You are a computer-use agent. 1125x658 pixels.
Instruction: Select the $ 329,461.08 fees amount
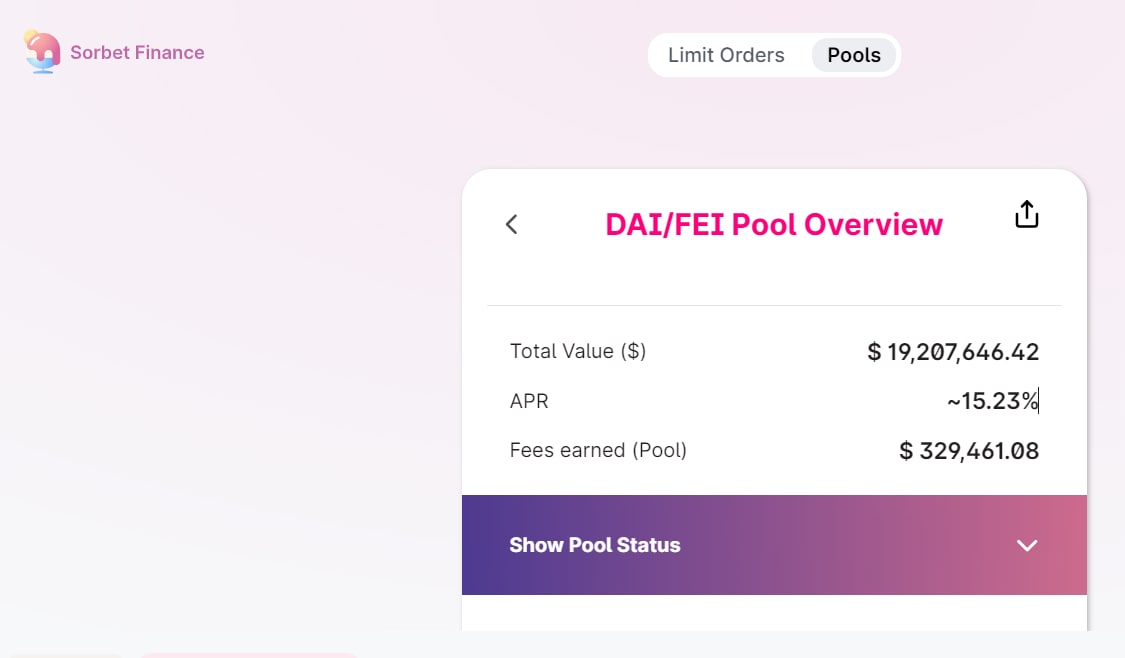click(969, 451)
